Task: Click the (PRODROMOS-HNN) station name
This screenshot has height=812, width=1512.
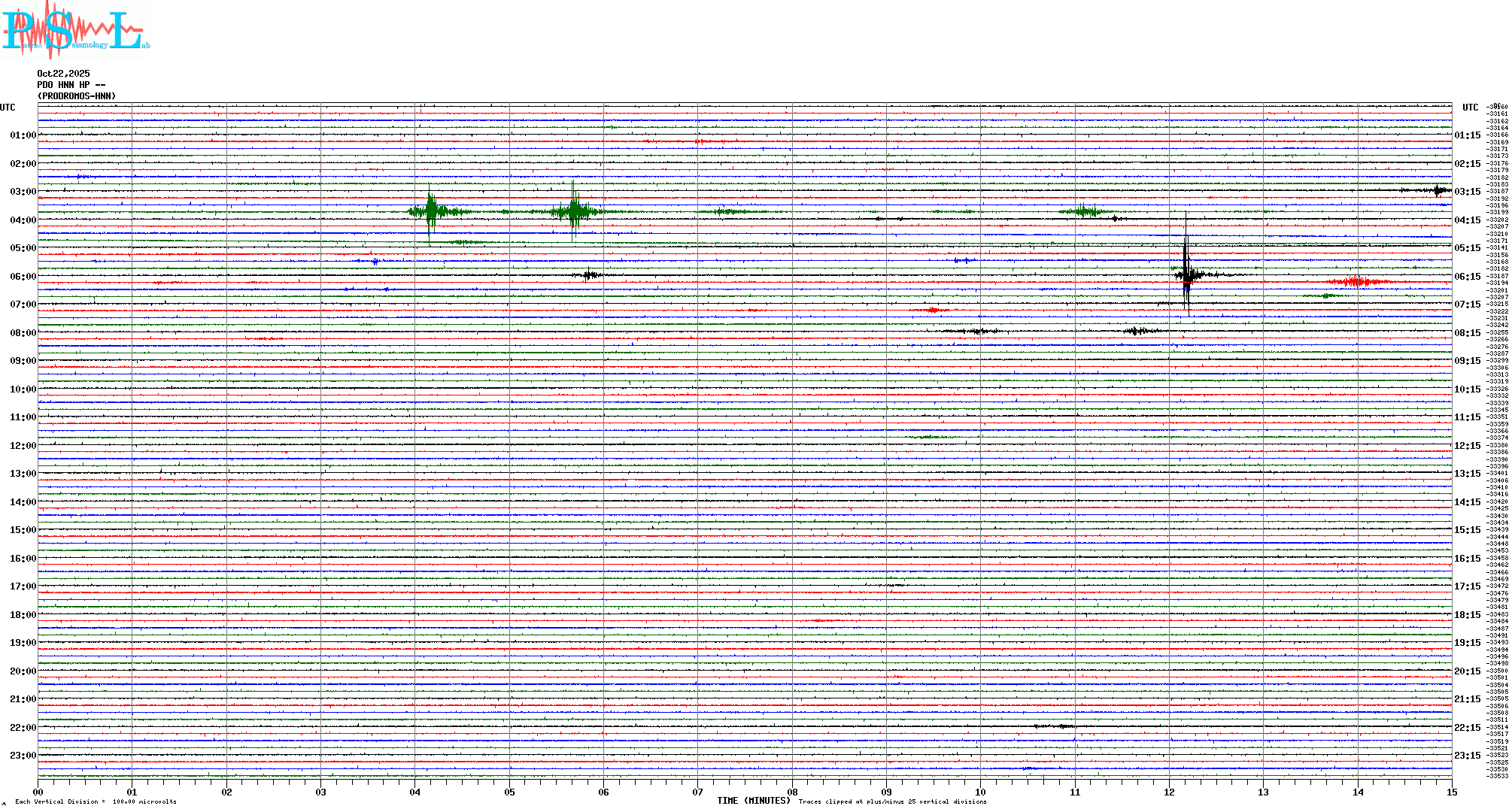Action: coord(77,96)
